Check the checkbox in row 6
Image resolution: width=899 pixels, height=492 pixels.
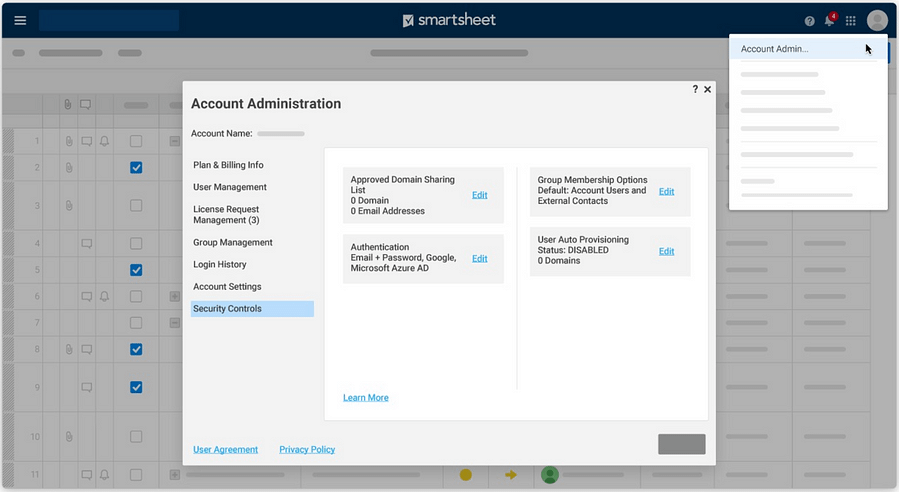[x=136, y=296]
